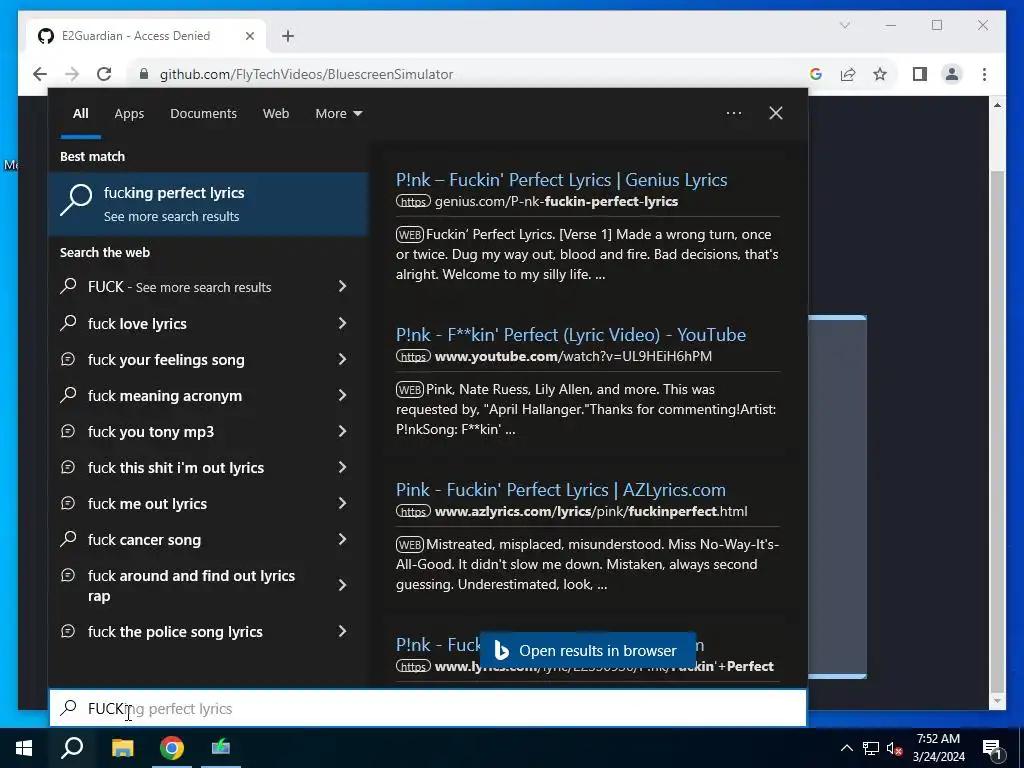The height and width of the screenshot is (768, 1024).
Task: Click the magnifier icon in search box
Action: [69, 708]
